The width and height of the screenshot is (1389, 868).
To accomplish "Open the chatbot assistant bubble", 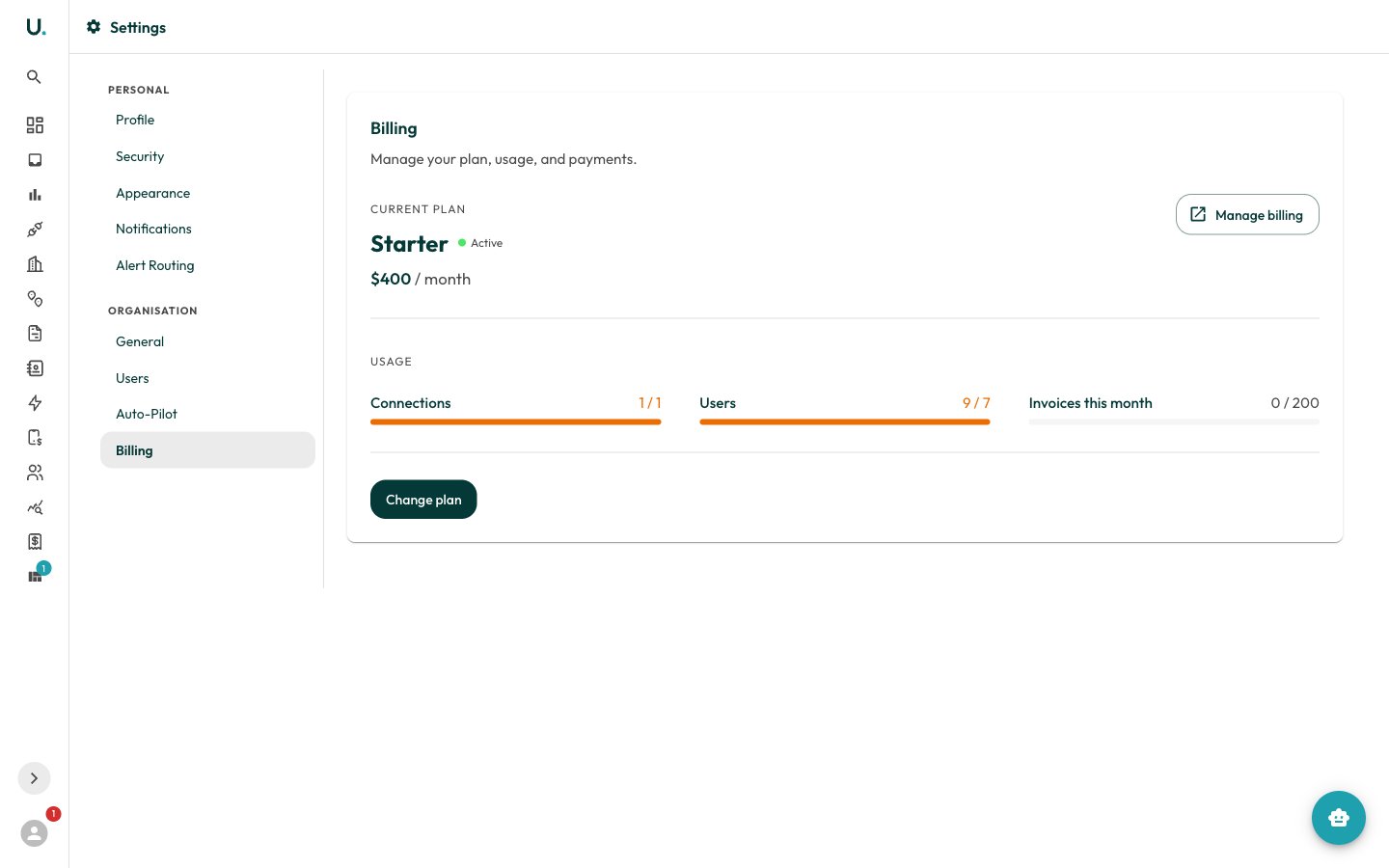I will pos(1339,818).
